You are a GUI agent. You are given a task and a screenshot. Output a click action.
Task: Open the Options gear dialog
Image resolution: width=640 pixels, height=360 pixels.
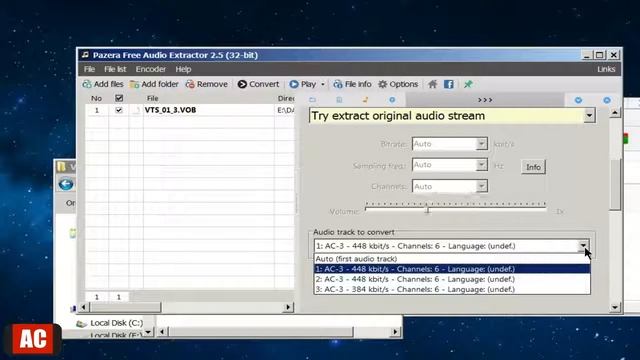398,84
